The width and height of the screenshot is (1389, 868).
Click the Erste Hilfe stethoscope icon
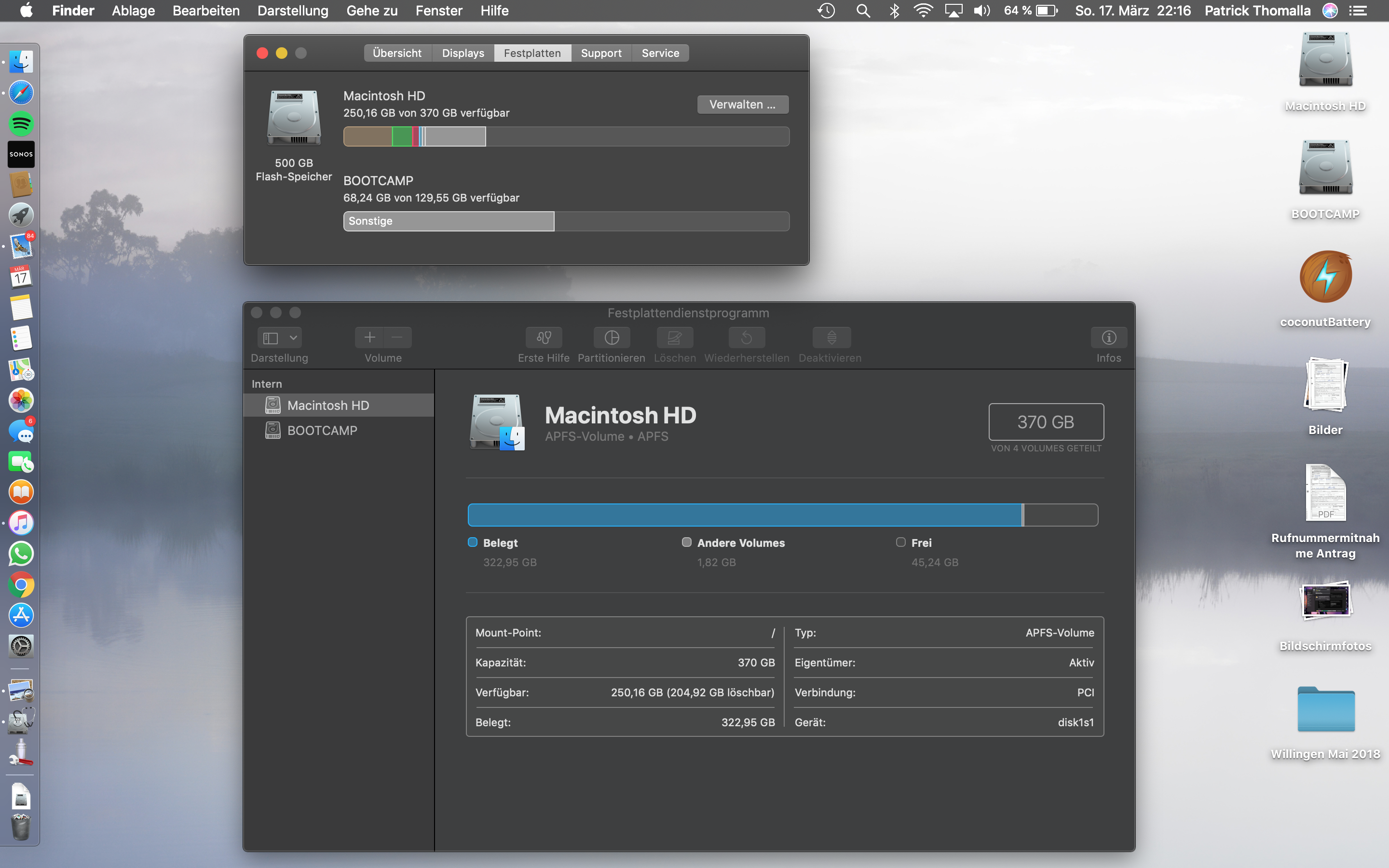(x=544, y=338)
